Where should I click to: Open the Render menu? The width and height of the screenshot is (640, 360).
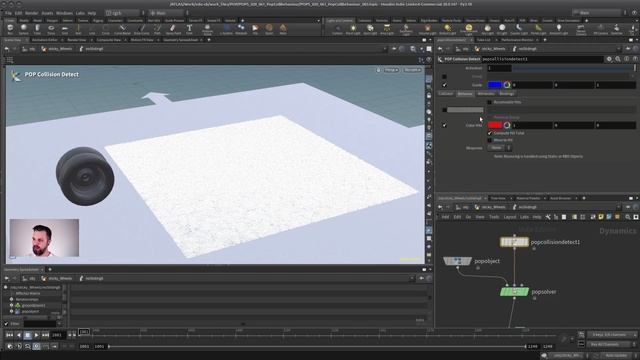[31, 13]
